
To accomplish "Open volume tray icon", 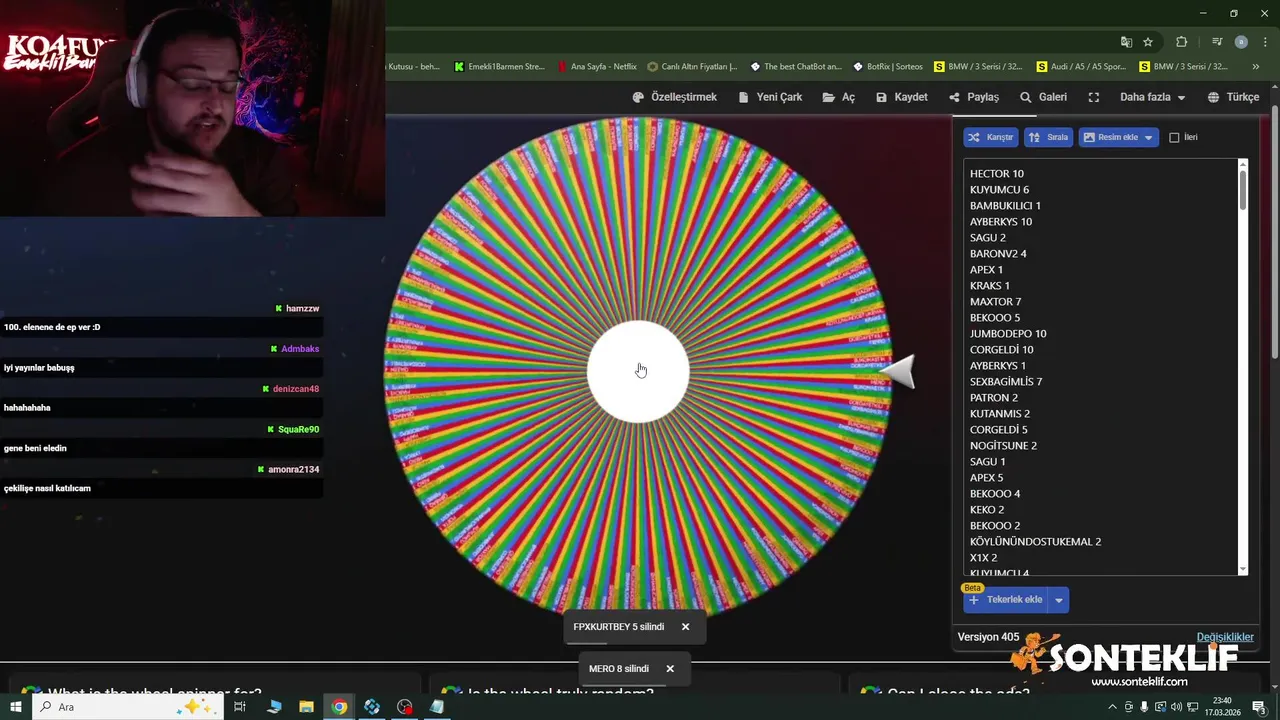I will 1177,707.
